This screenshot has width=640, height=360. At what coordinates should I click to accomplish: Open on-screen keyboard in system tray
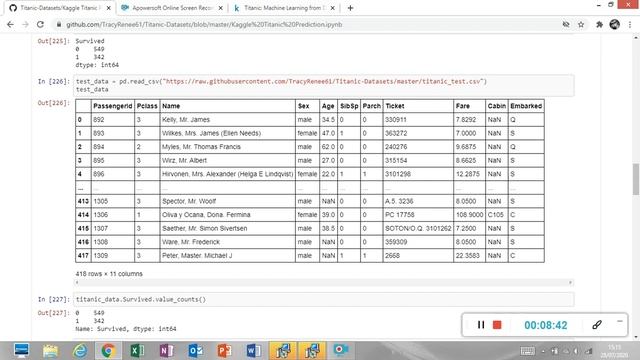(x=527, y=351)
